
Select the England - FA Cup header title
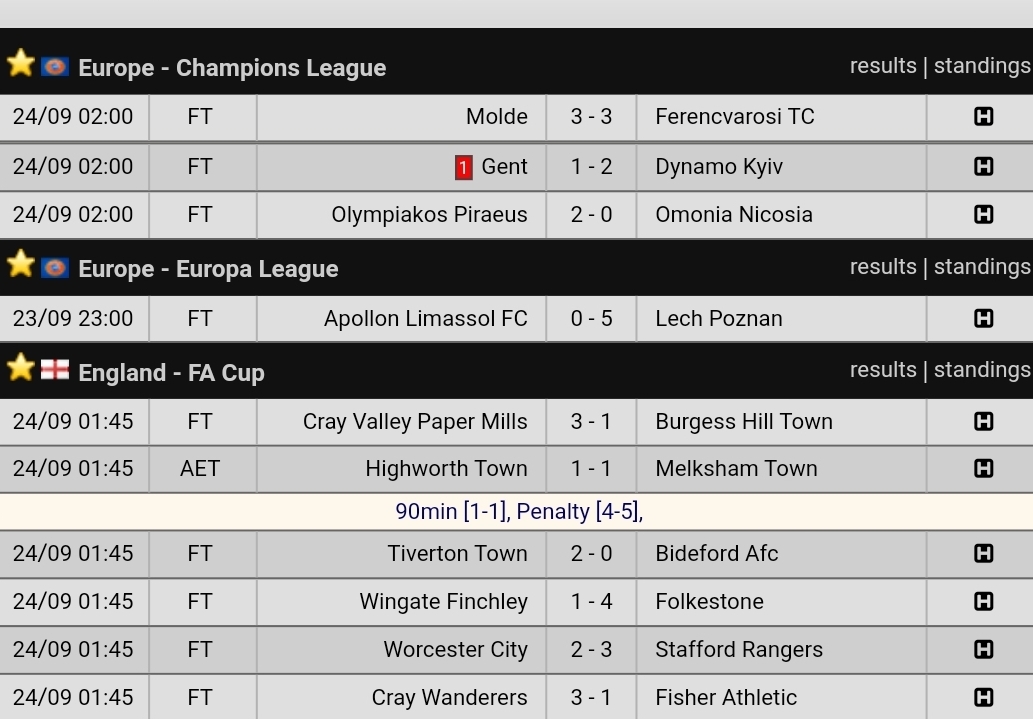171,373
